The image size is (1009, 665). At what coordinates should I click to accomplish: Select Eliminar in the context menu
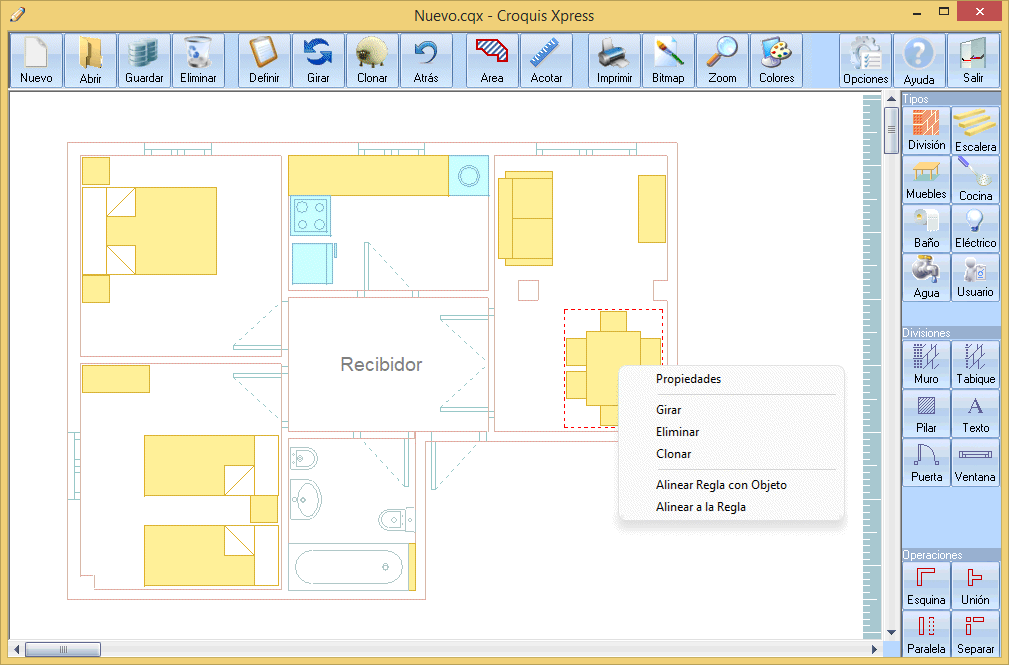point(677,432)
